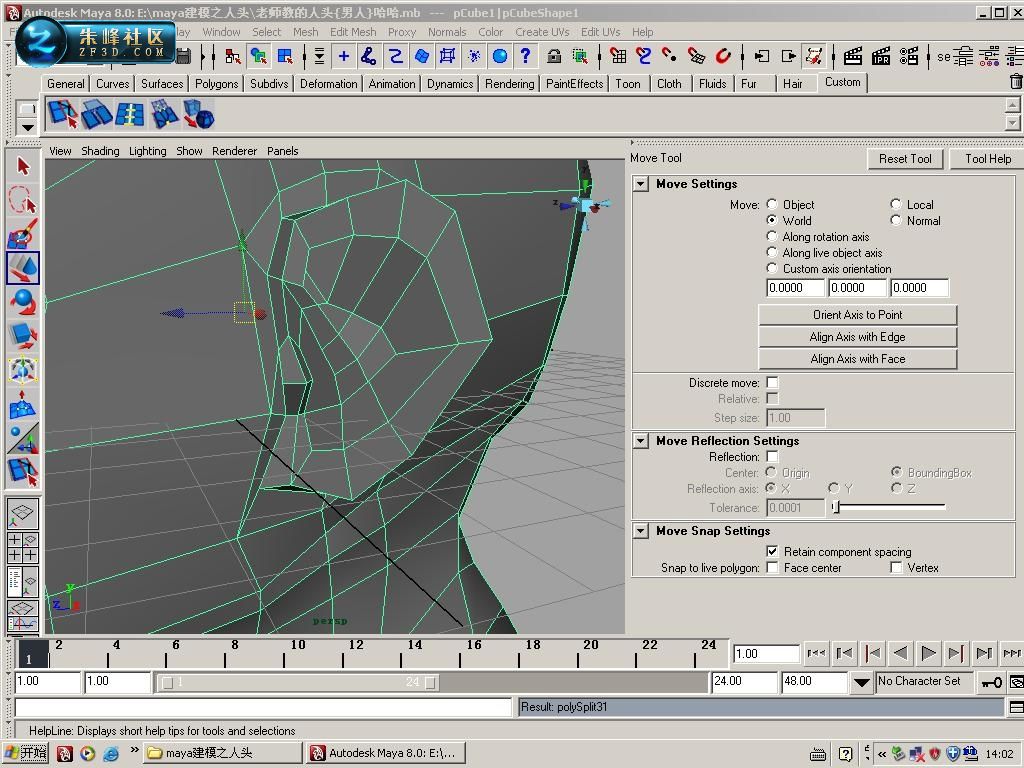The width and height of the screenshot is (1024, 768).
Task: Start IPR render from status line
Action: (880, 57)
